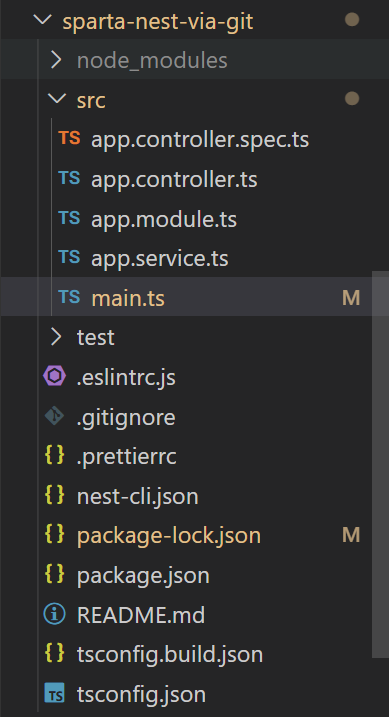Click the modified dot on sparta-nest-via-git row
389x717 pixels.
(x=352, y=20)
